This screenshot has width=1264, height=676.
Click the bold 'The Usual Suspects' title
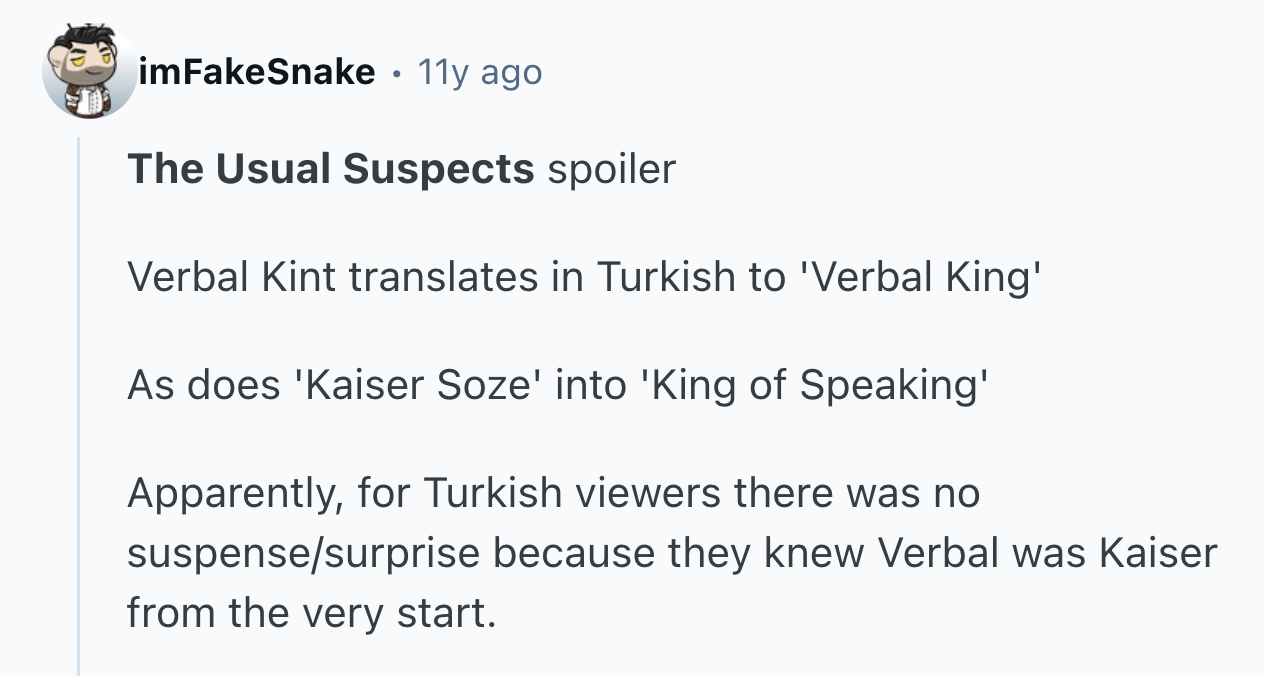(x=330, y=169)
